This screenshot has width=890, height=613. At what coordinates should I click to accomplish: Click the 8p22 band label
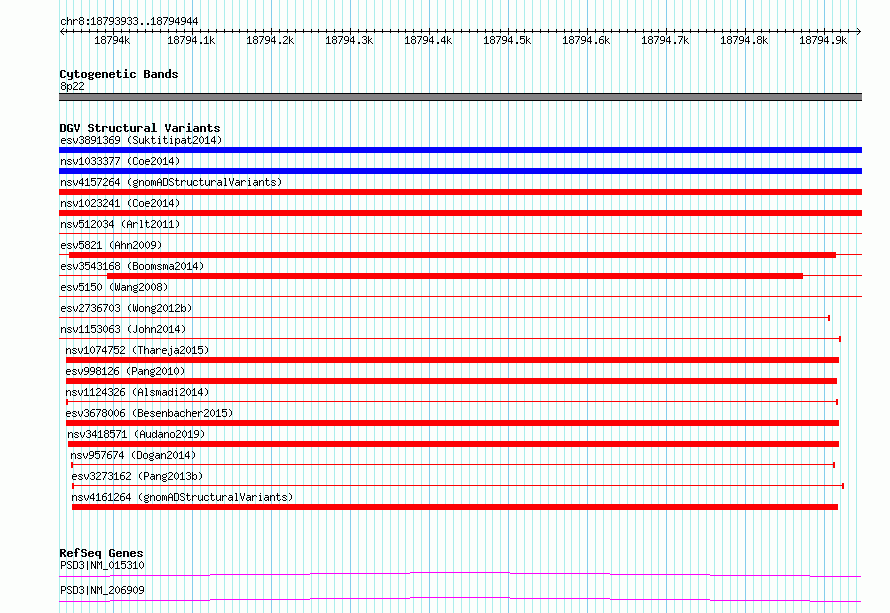(x=72, y=86)
